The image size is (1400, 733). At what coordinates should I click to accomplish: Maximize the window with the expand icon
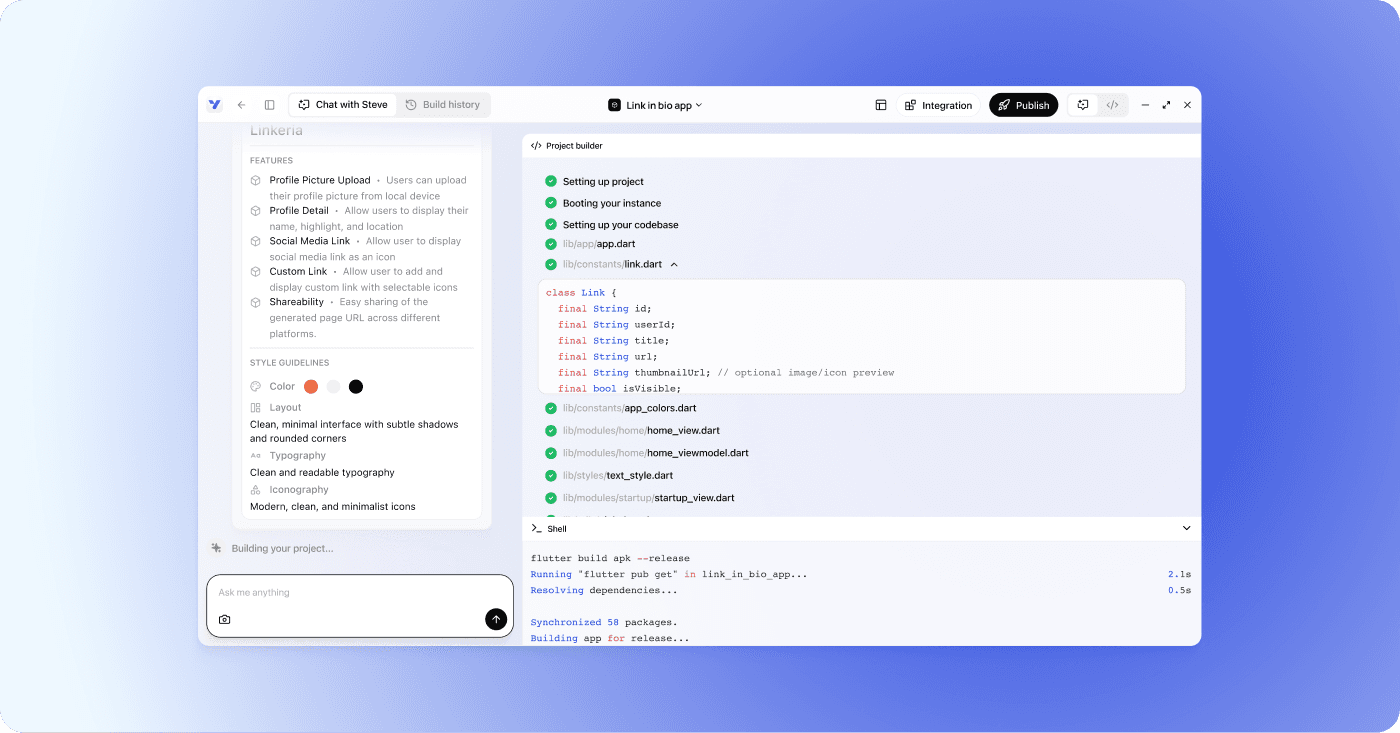(x=1166, y=105)
